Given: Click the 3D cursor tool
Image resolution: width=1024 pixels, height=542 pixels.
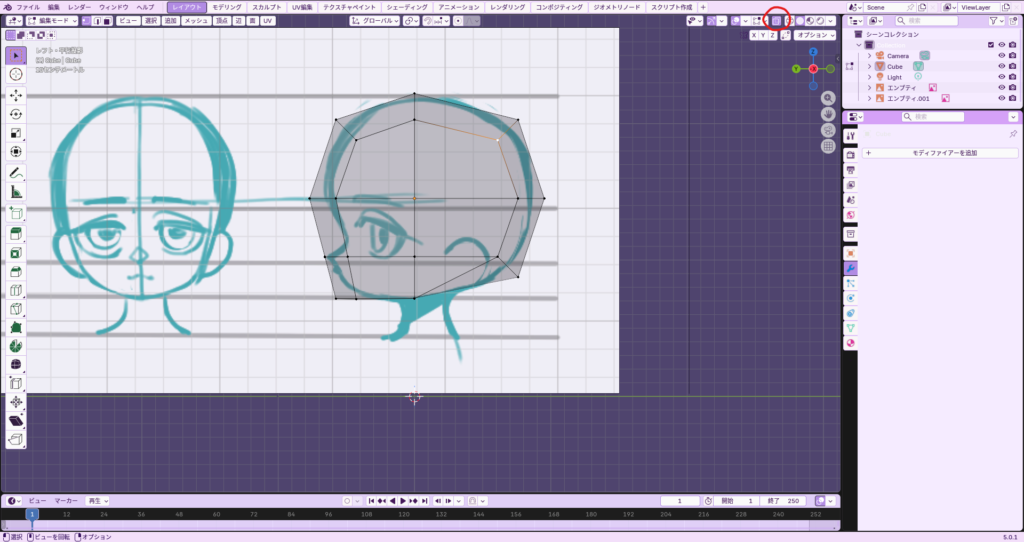Looking at the screenshot, I should (16, 74).
